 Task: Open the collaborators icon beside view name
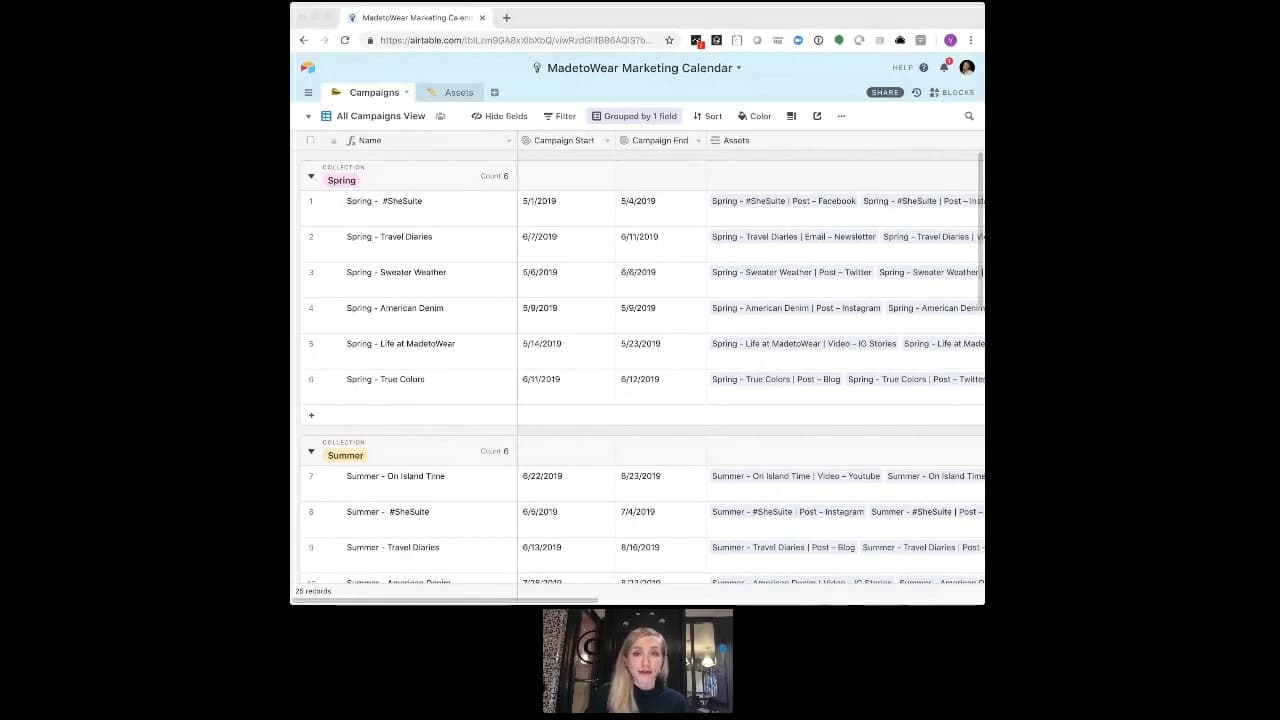[440, 116]
